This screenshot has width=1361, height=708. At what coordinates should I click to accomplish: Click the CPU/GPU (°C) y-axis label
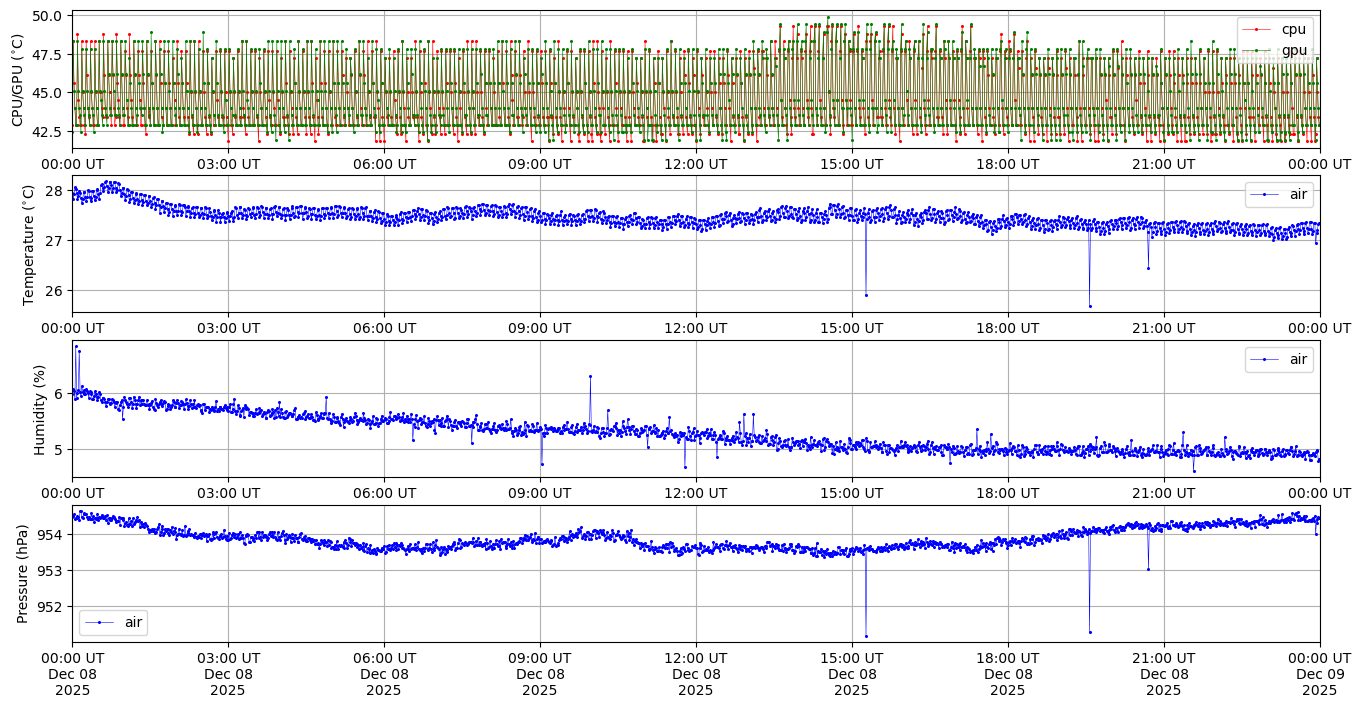pyautogui.click(x=17, y=80)
